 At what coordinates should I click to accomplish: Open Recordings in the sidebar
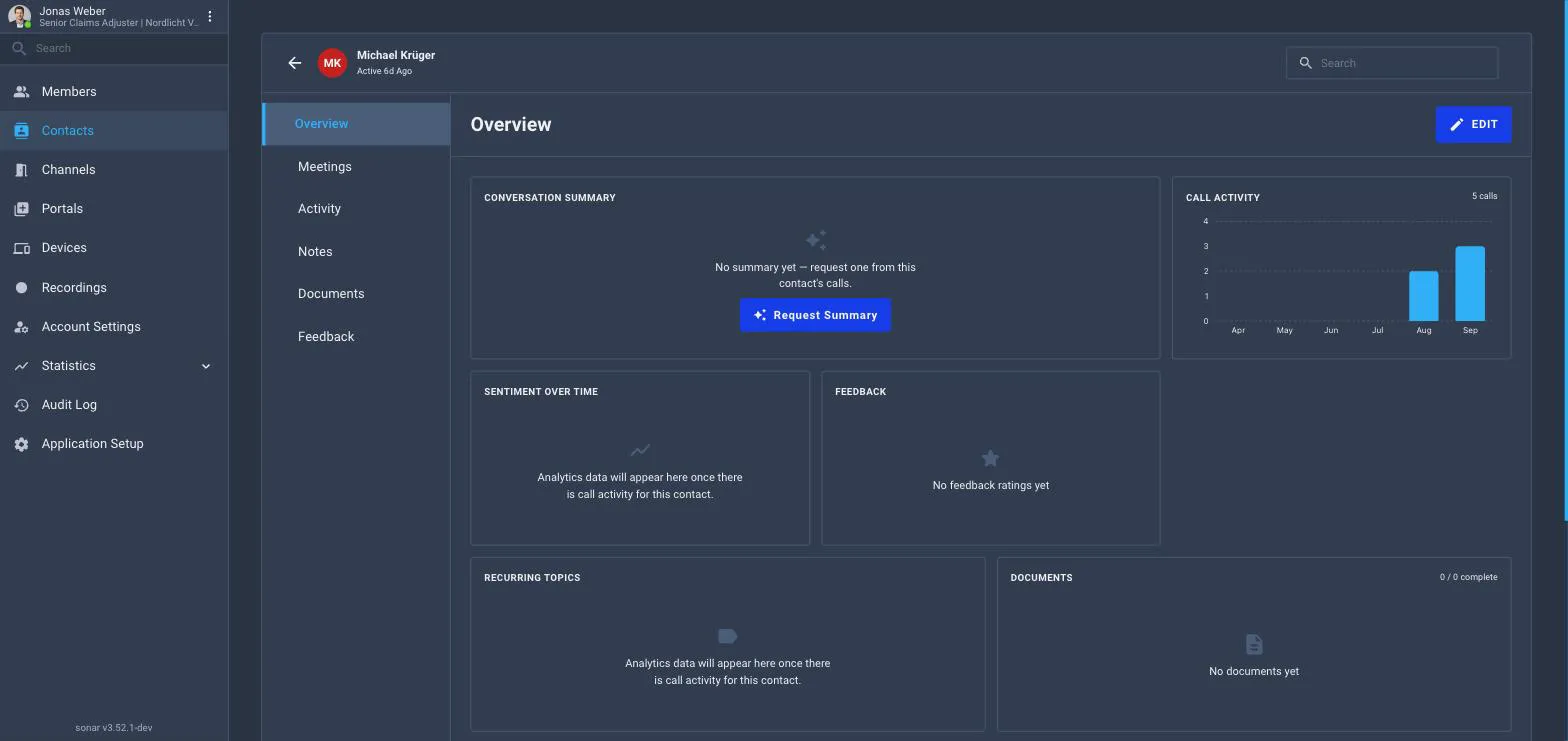[x=114, y=288]
